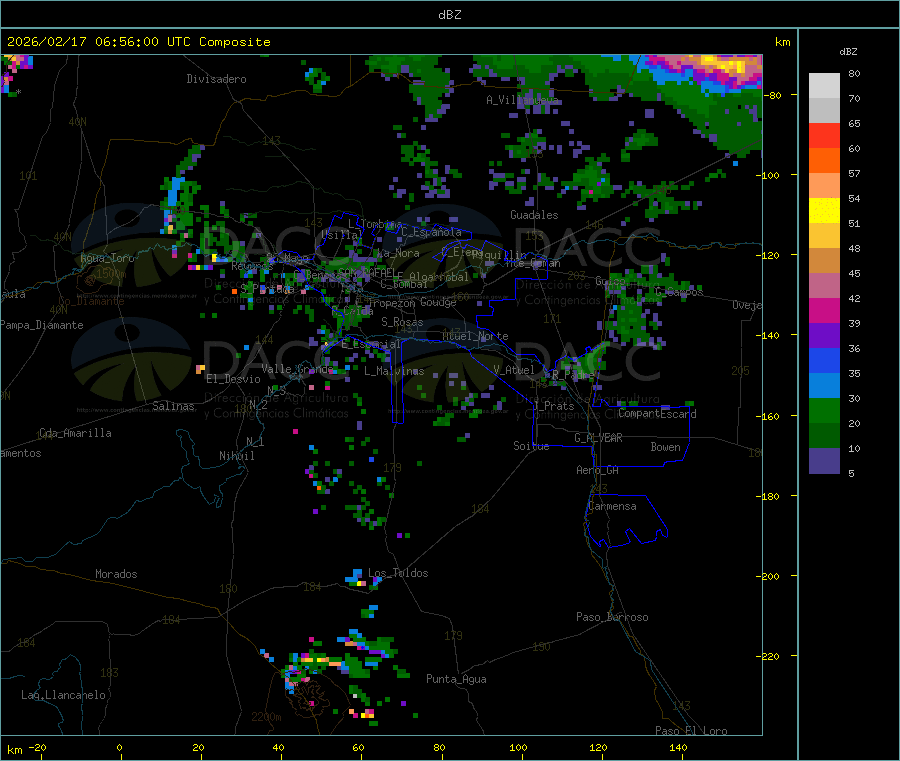Click the -80 km vertical axis tick

pos(772,95)
